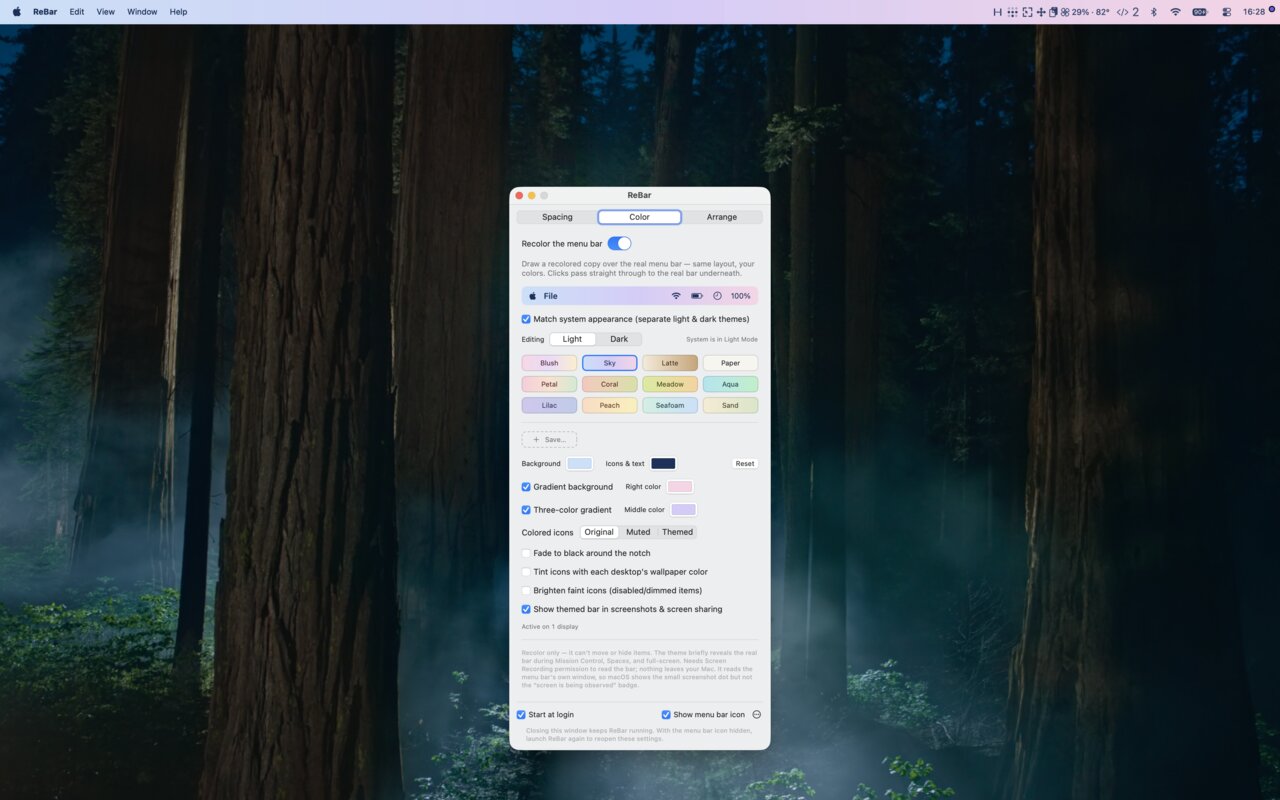Image resolution: width=1280 pixels, height=800 pixels.
Task: Select the Dark editing mode
Action: [619, 339]
